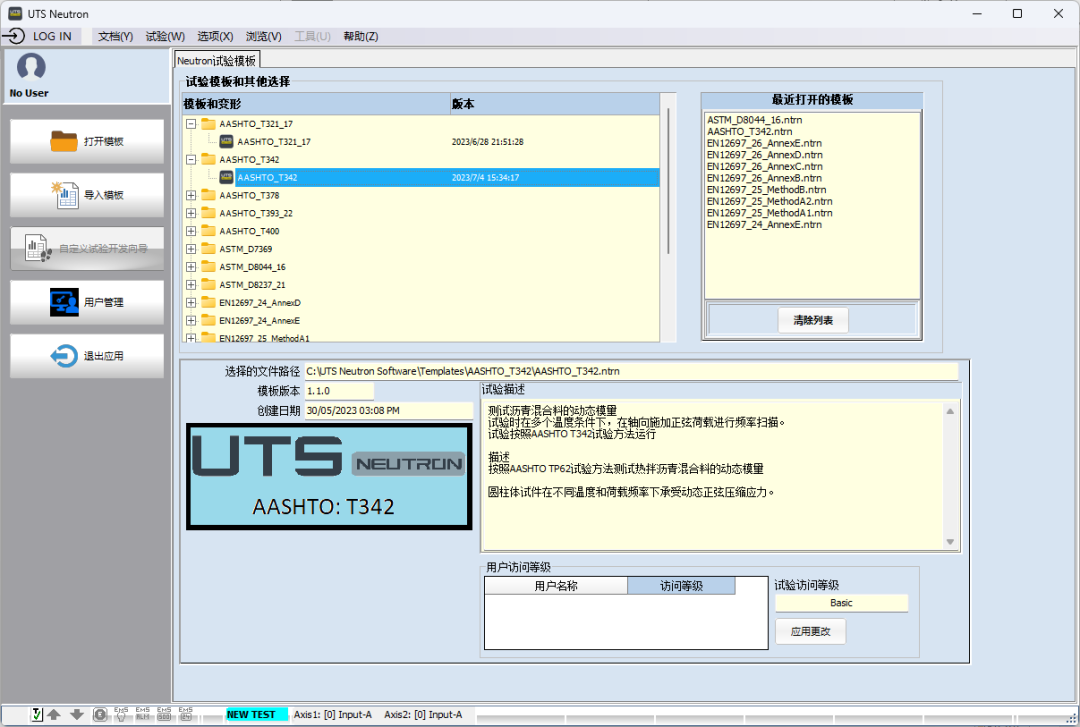Click the LOG IN arrow icon
The height and width of the screenshot is (727, 1080).
click(x=14, y=36)
